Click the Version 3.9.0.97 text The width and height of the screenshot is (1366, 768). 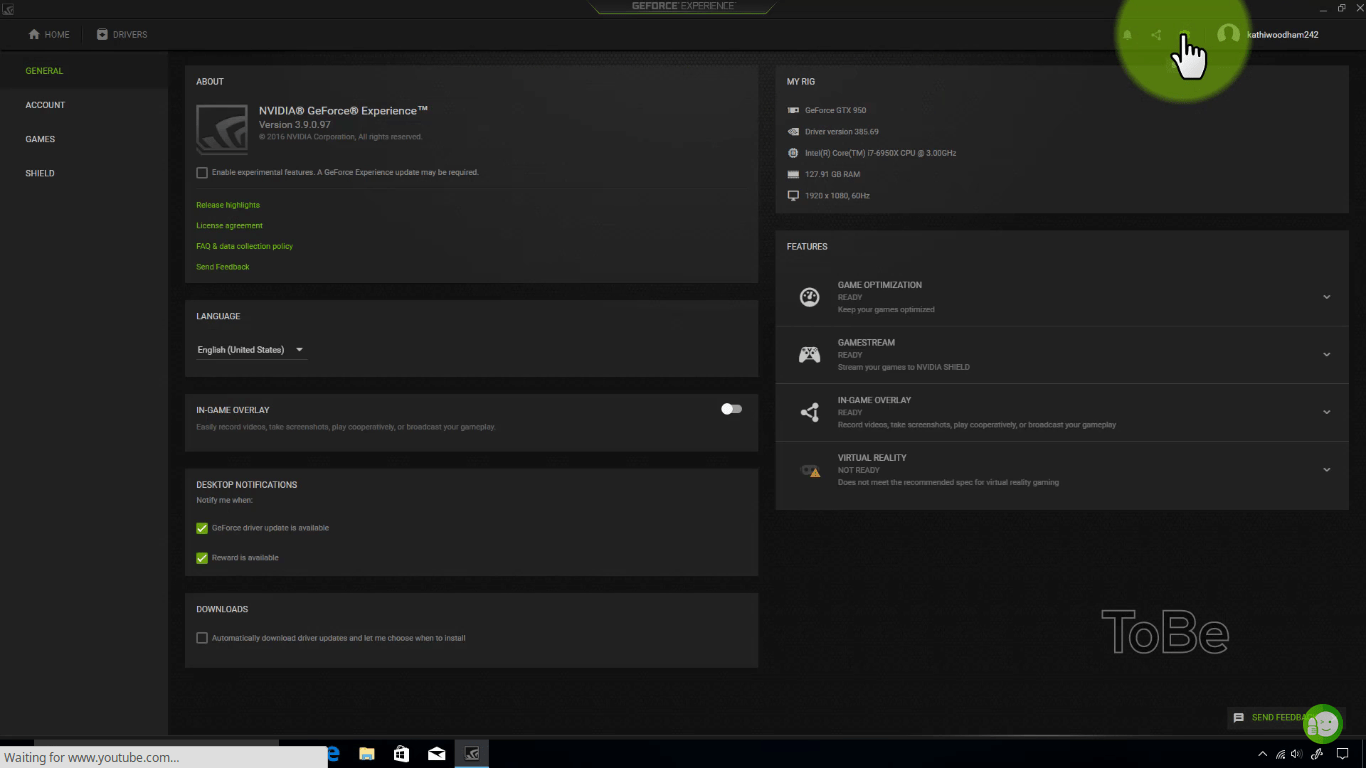(x=294, y=125)
